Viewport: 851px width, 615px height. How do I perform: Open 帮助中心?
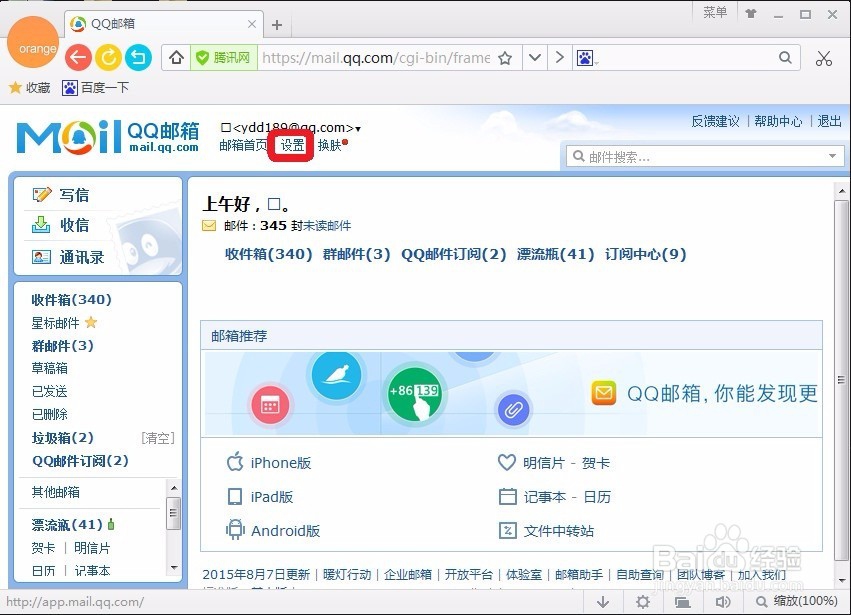point(778,121)
